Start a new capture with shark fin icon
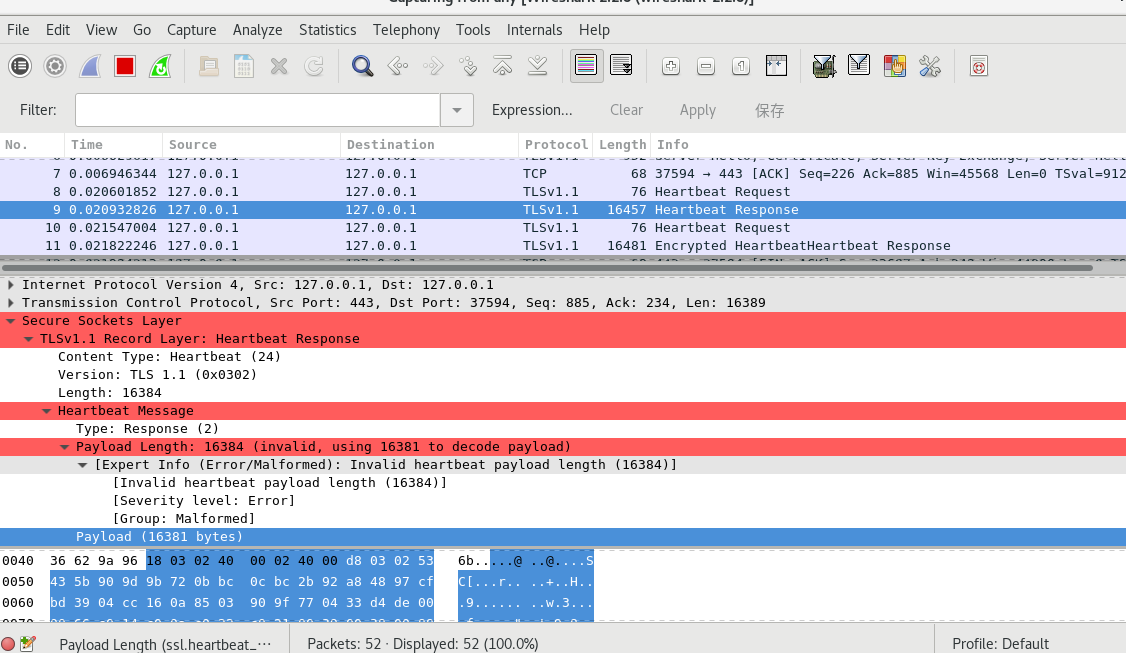Screen dimensions: 1126x653 (90, 66)
